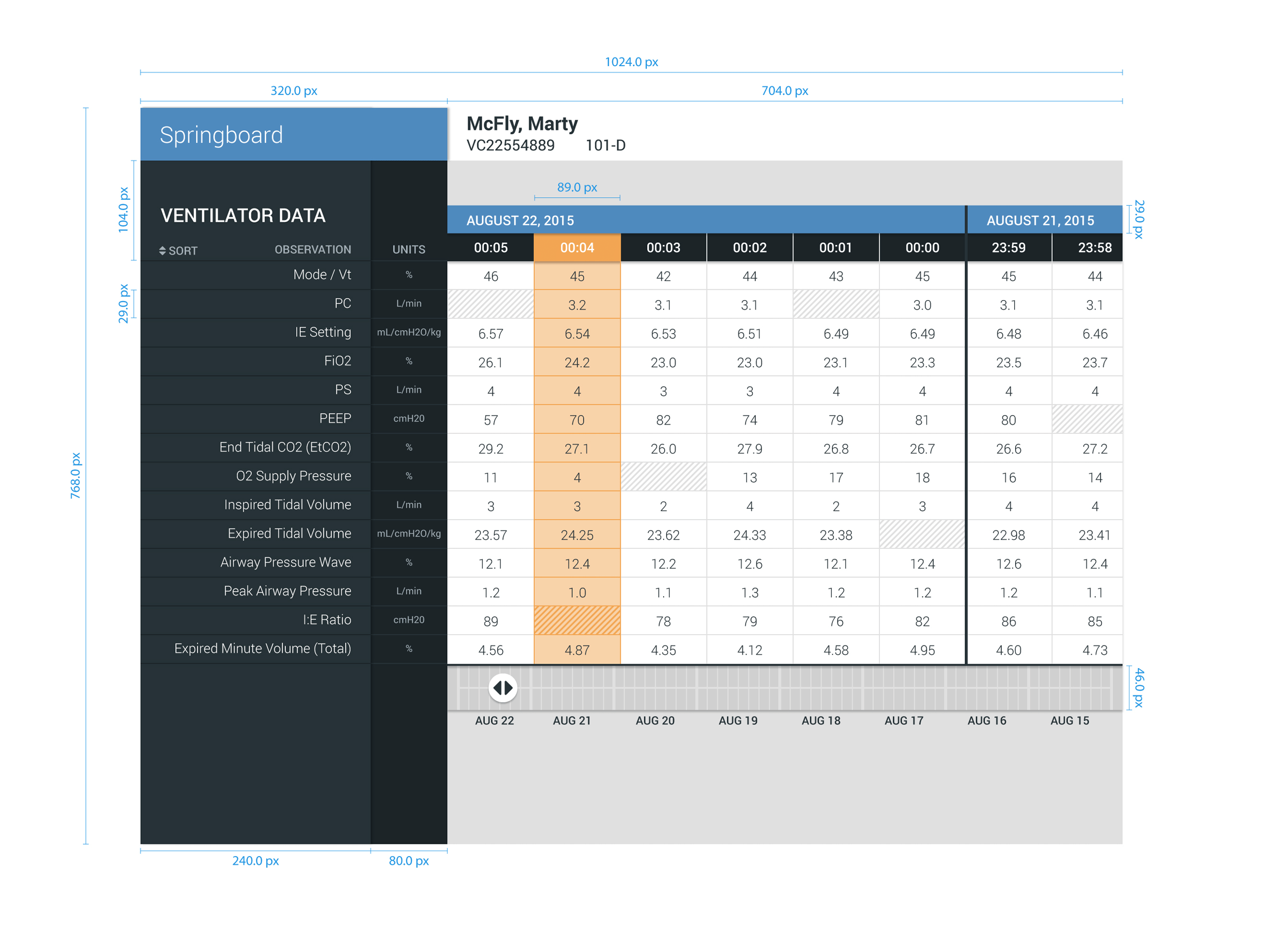Click the patient ID VC22554889
Screen dimensions: 1264x952
510,145
